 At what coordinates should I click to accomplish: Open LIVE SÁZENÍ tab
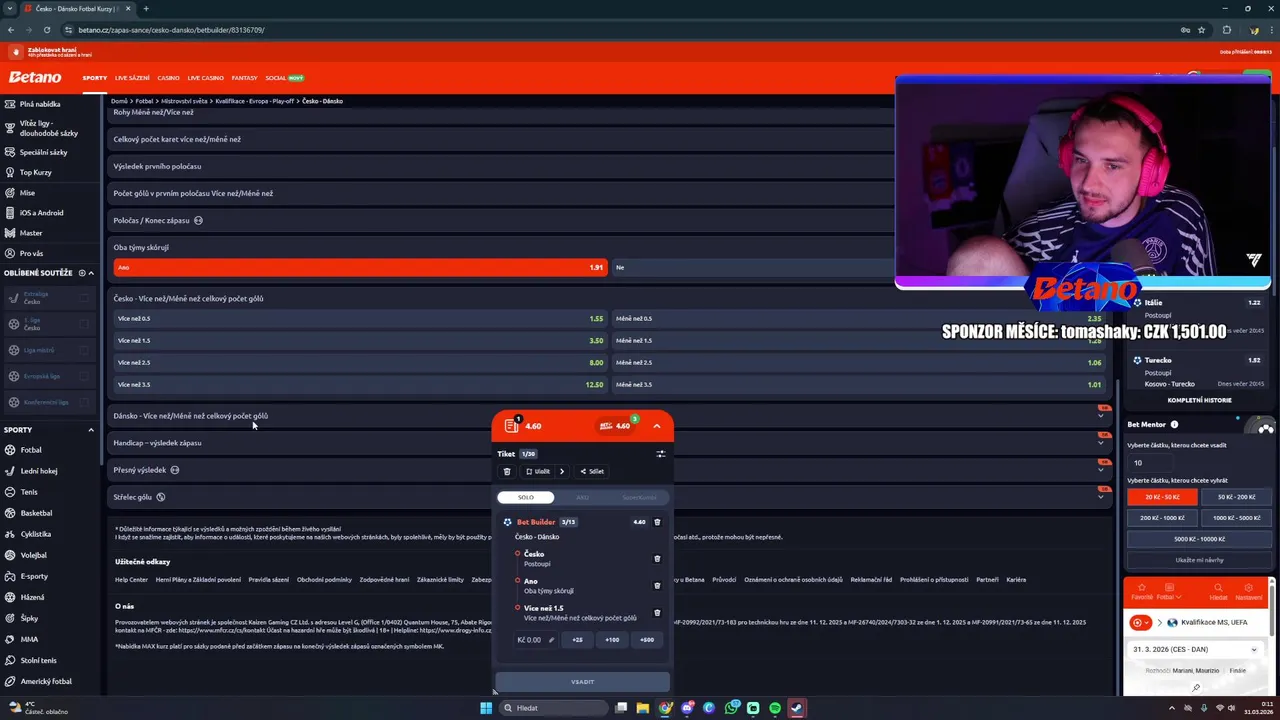(x=132, y=78)
